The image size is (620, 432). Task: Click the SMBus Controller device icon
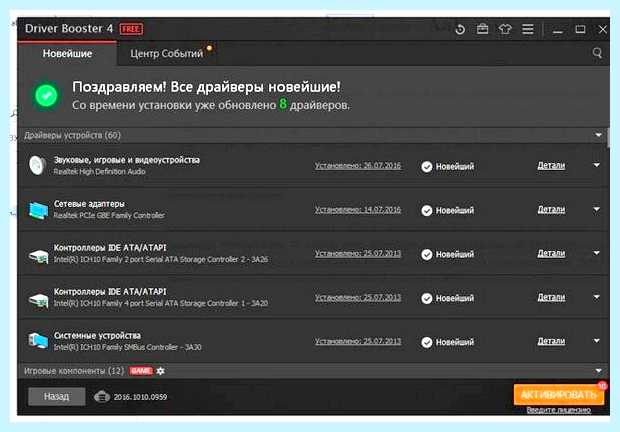(x=38, y=341)
